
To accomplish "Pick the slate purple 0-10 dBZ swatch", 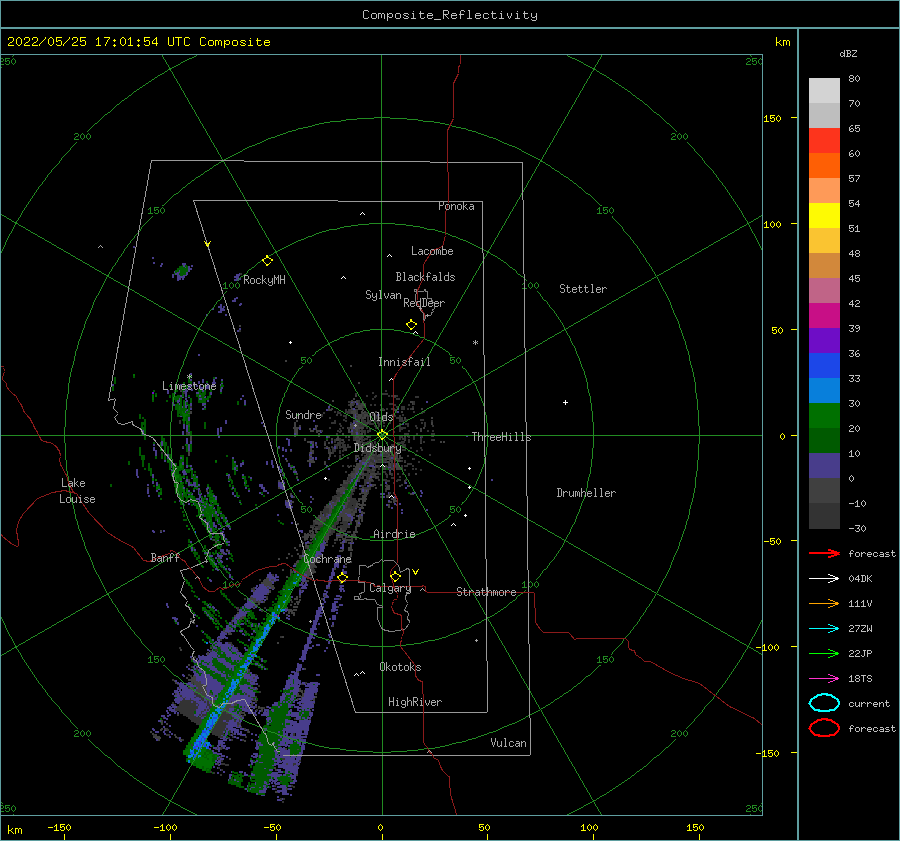I will (824, 466).
